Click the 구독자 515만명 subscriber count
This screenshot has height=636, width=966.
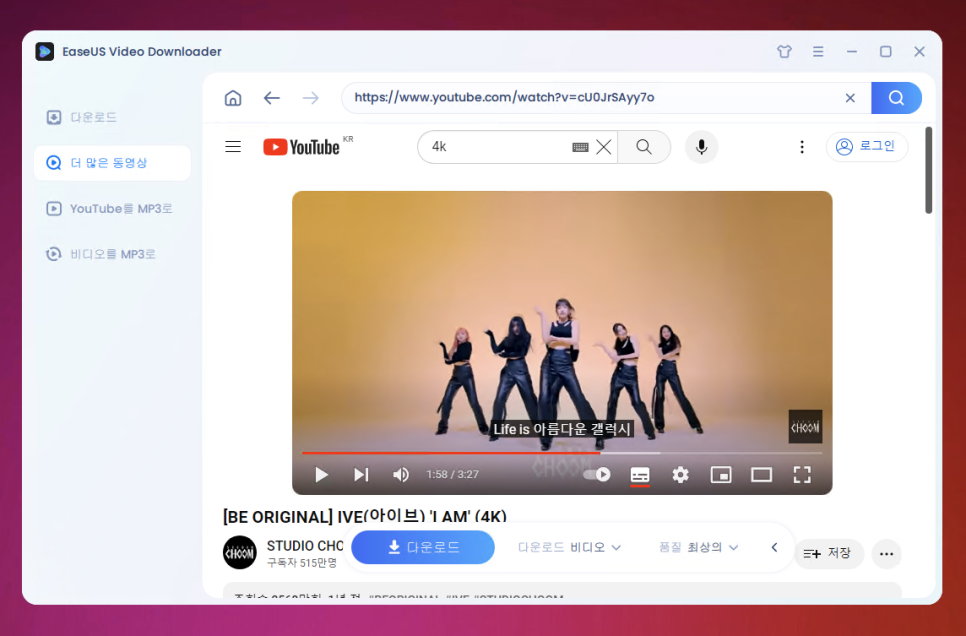pos(302,563)
